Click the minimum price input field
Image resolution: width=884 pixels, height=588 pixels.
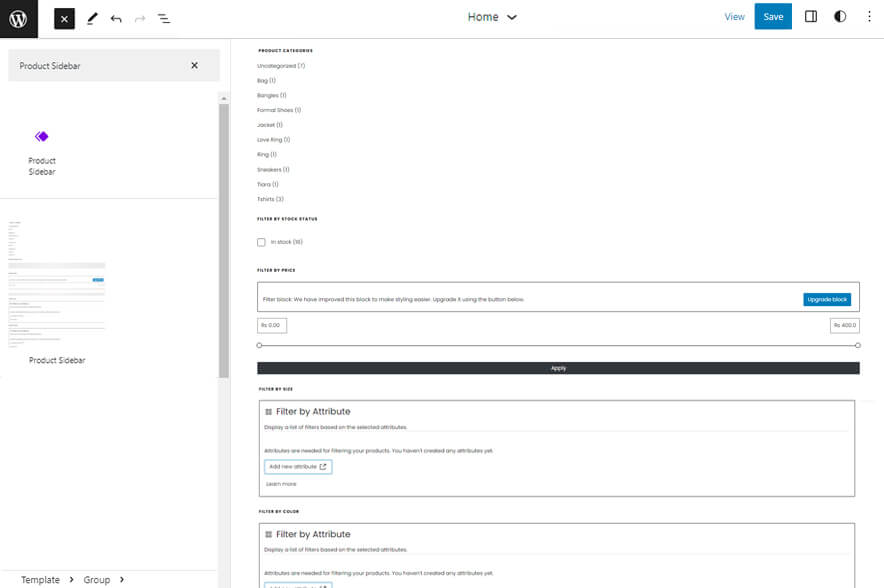click(x=270, y=325)
